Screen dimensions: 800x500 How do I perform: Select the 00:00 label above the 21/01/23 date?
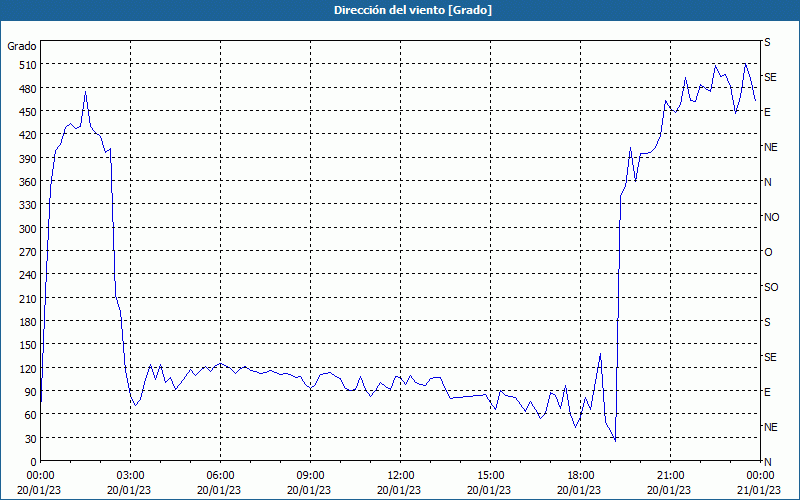(760, 476)
